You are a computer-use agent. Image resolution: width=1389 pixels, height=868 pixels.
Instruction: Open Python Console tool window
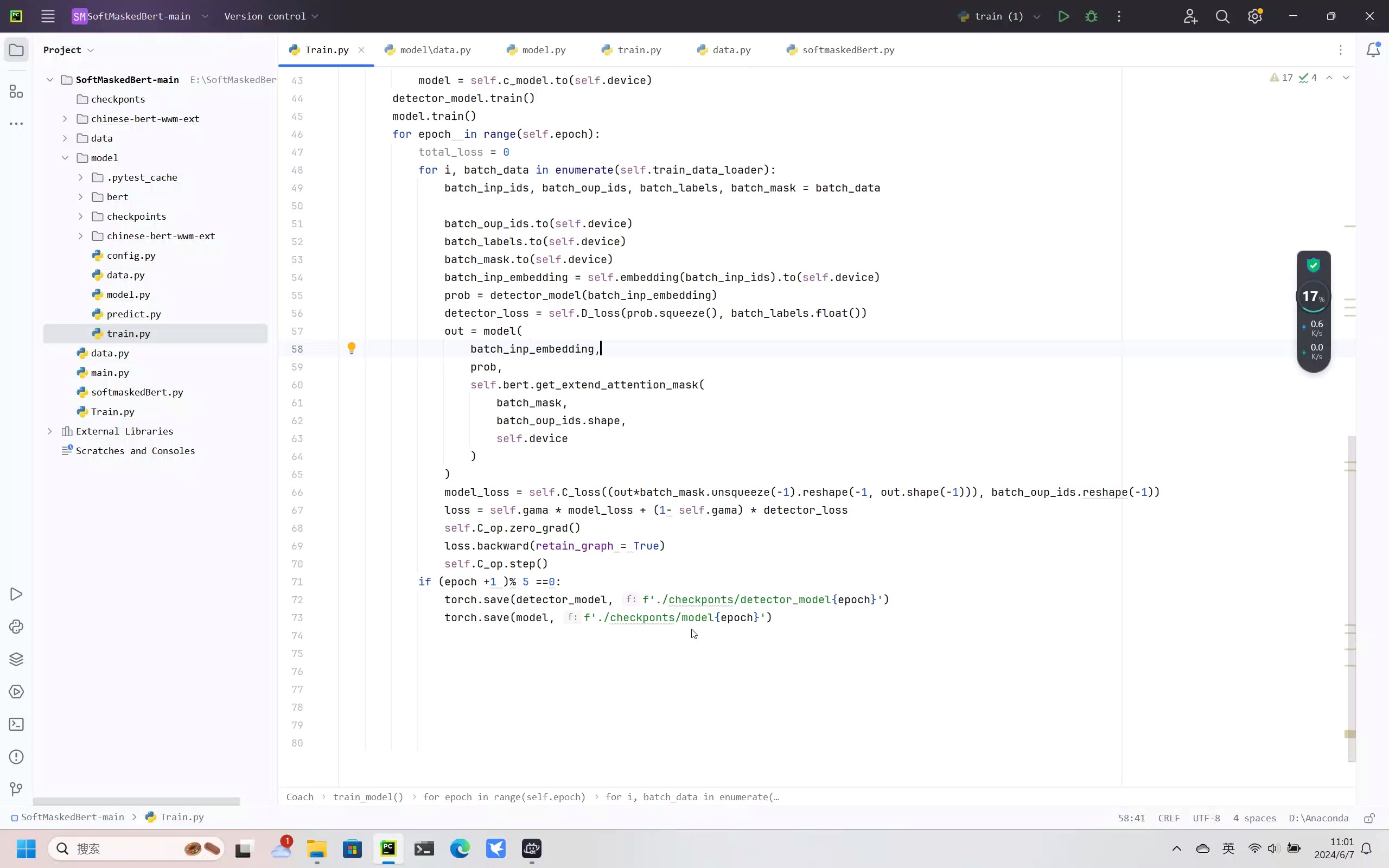16,626
